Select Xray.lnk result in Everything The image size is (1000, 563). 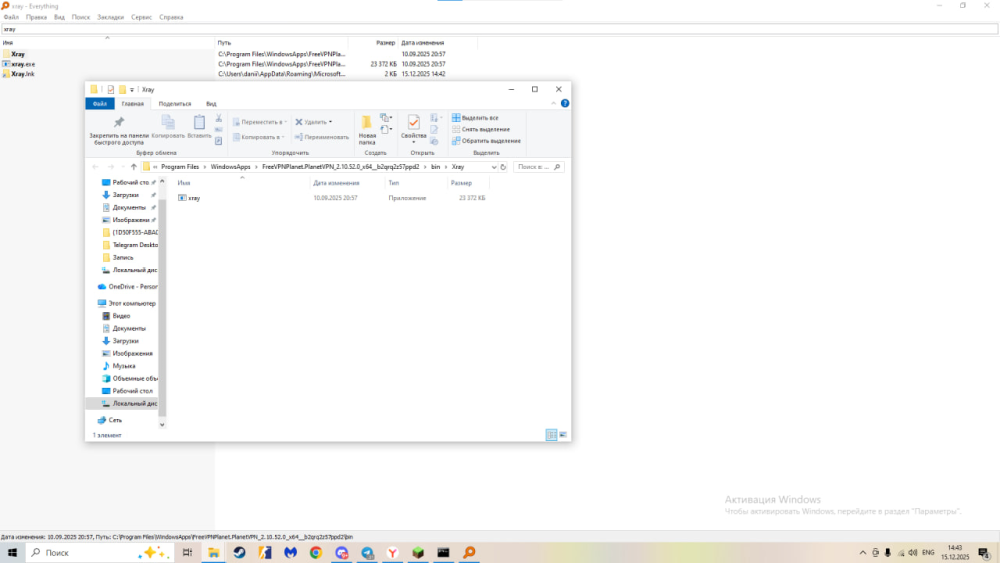(22, 74)
